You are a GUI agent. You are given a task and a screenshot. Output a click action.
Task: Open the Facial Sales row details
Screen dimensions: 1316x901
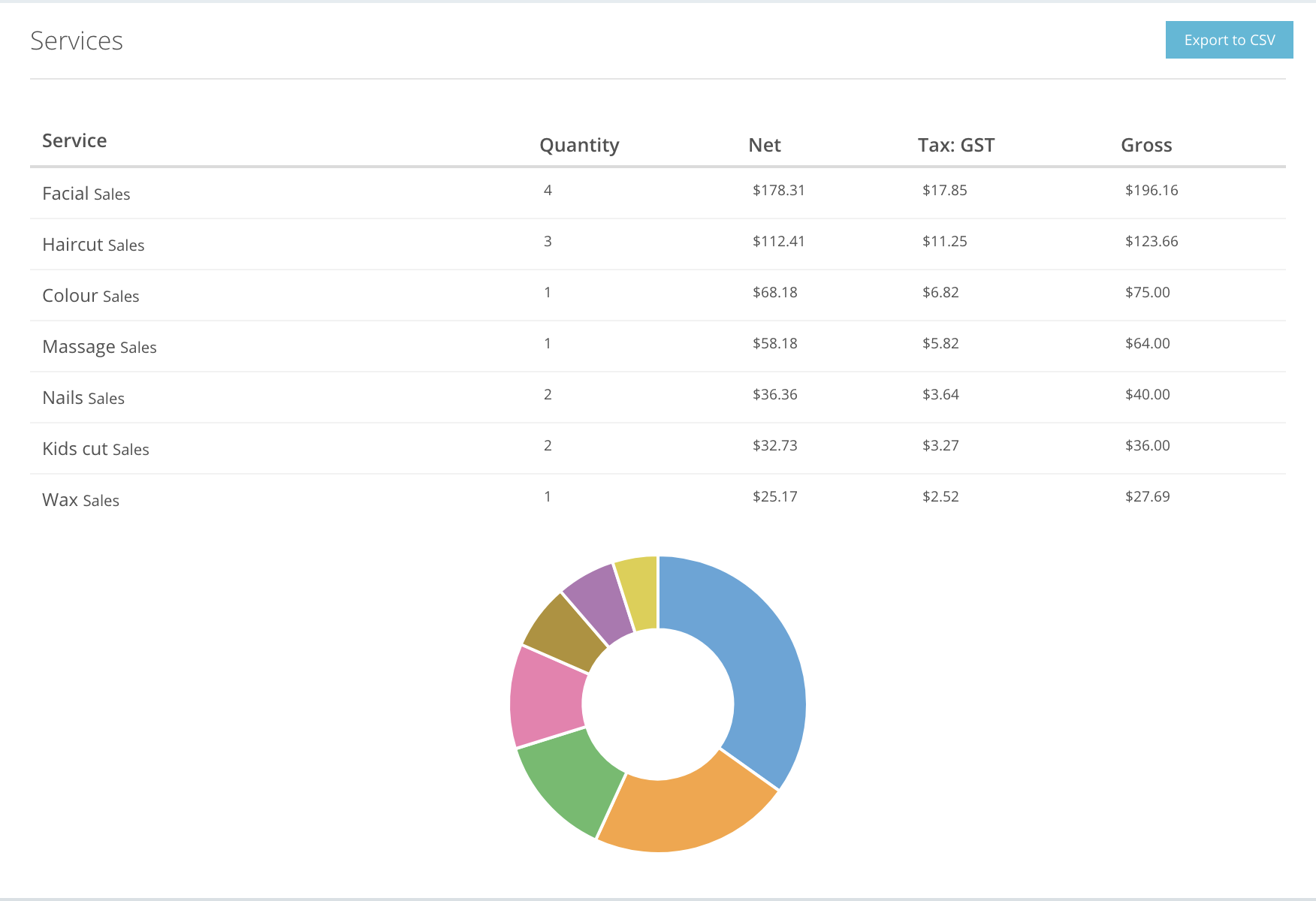click(x=86, y=193)
